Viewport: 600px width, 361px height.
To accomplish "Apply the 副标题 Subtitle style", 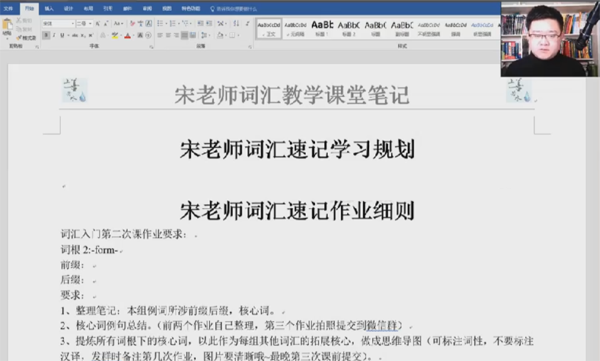I will click(402, 29).
